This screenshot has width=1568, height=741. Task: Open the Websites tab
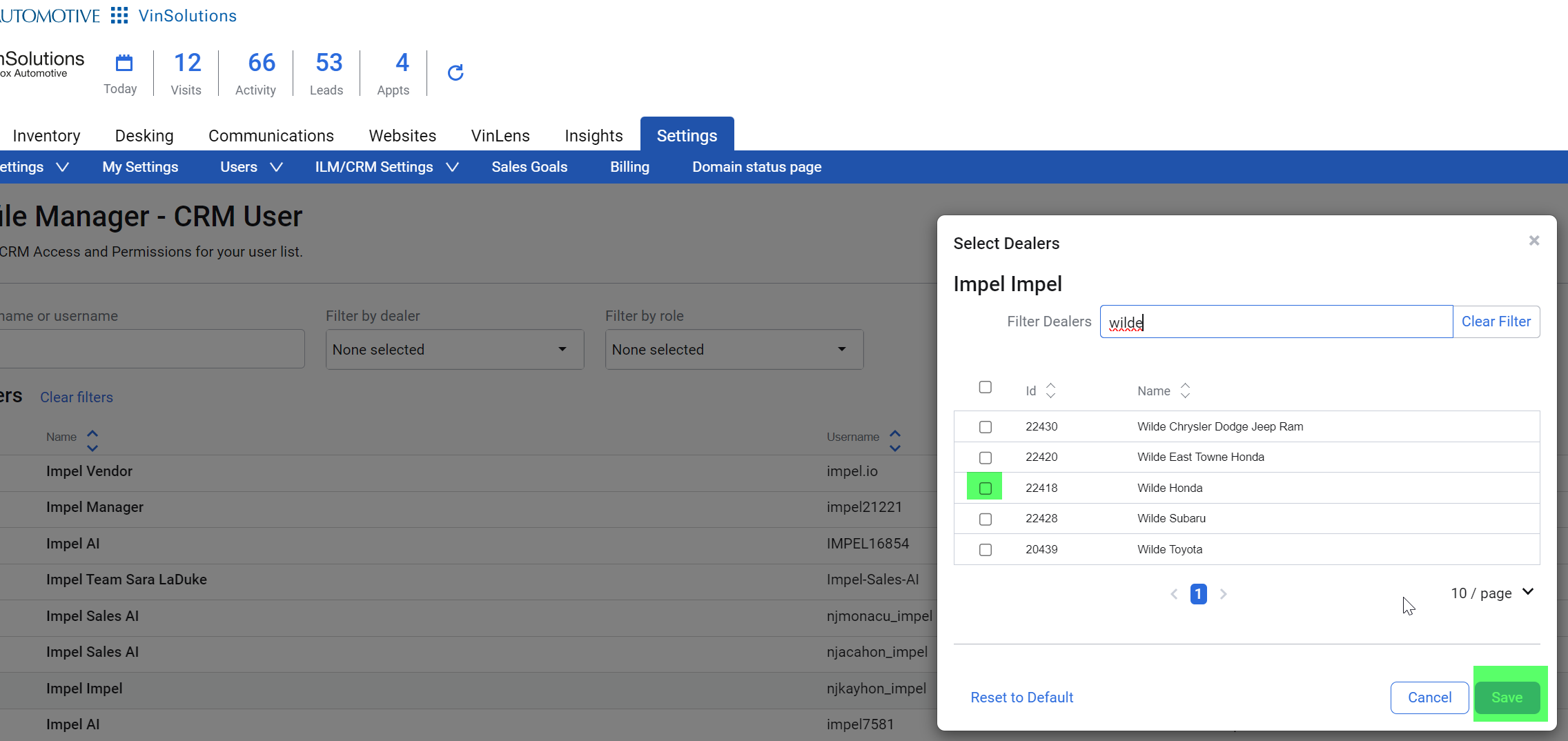(402, 135)
